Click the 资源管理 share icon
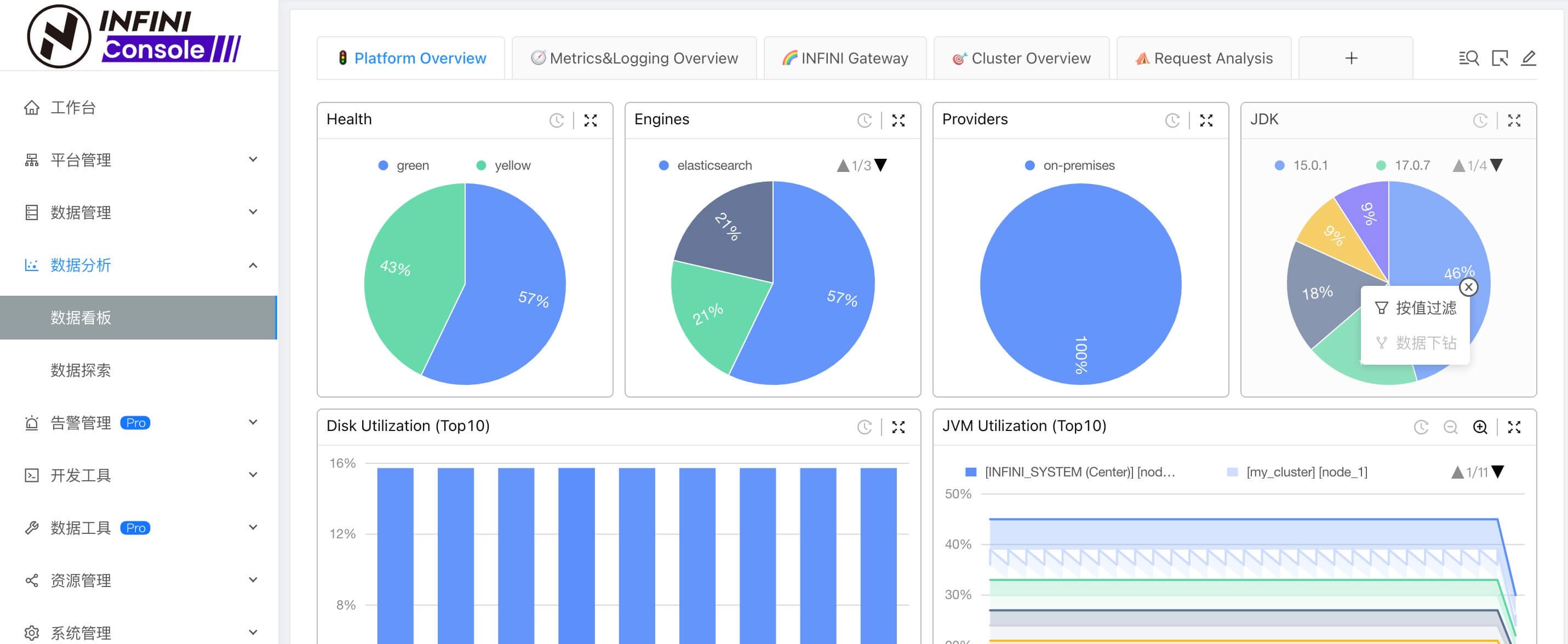The image size is (1568, 644). [32, 580]
